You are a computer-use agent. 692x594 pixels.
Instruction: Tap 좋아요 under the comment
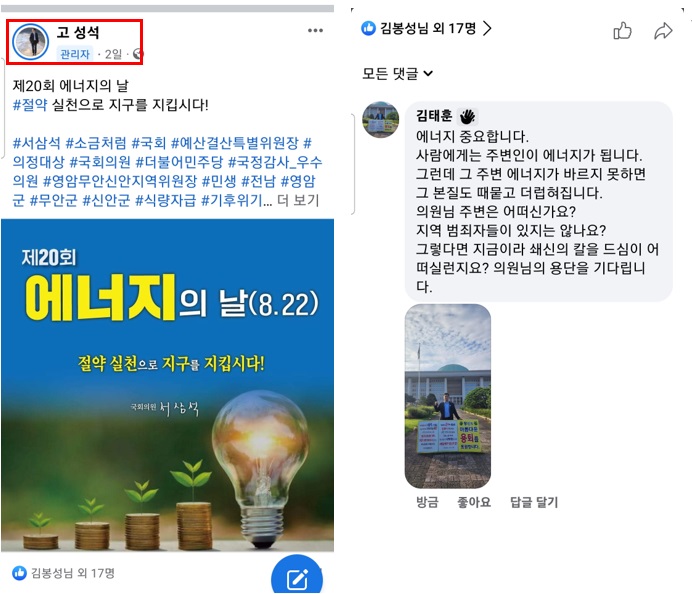click(x=474, y=502)
